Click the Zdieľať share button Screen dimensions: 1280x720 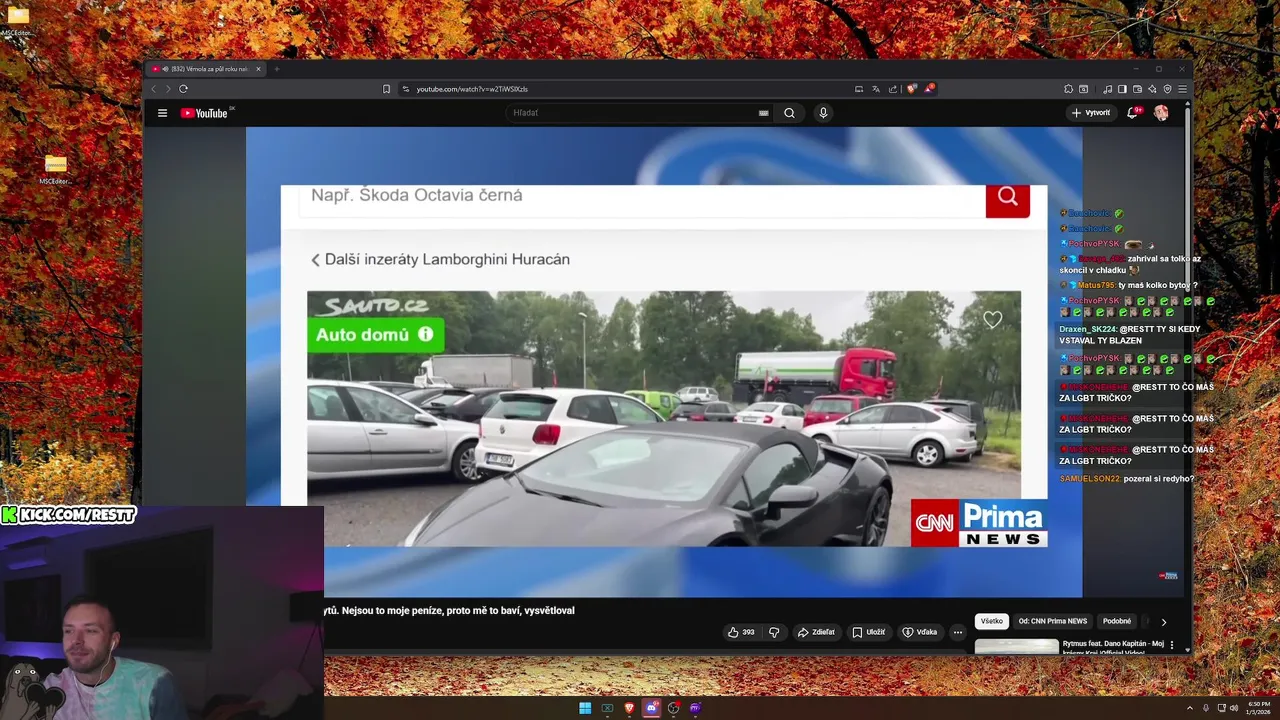pos(816,632)
